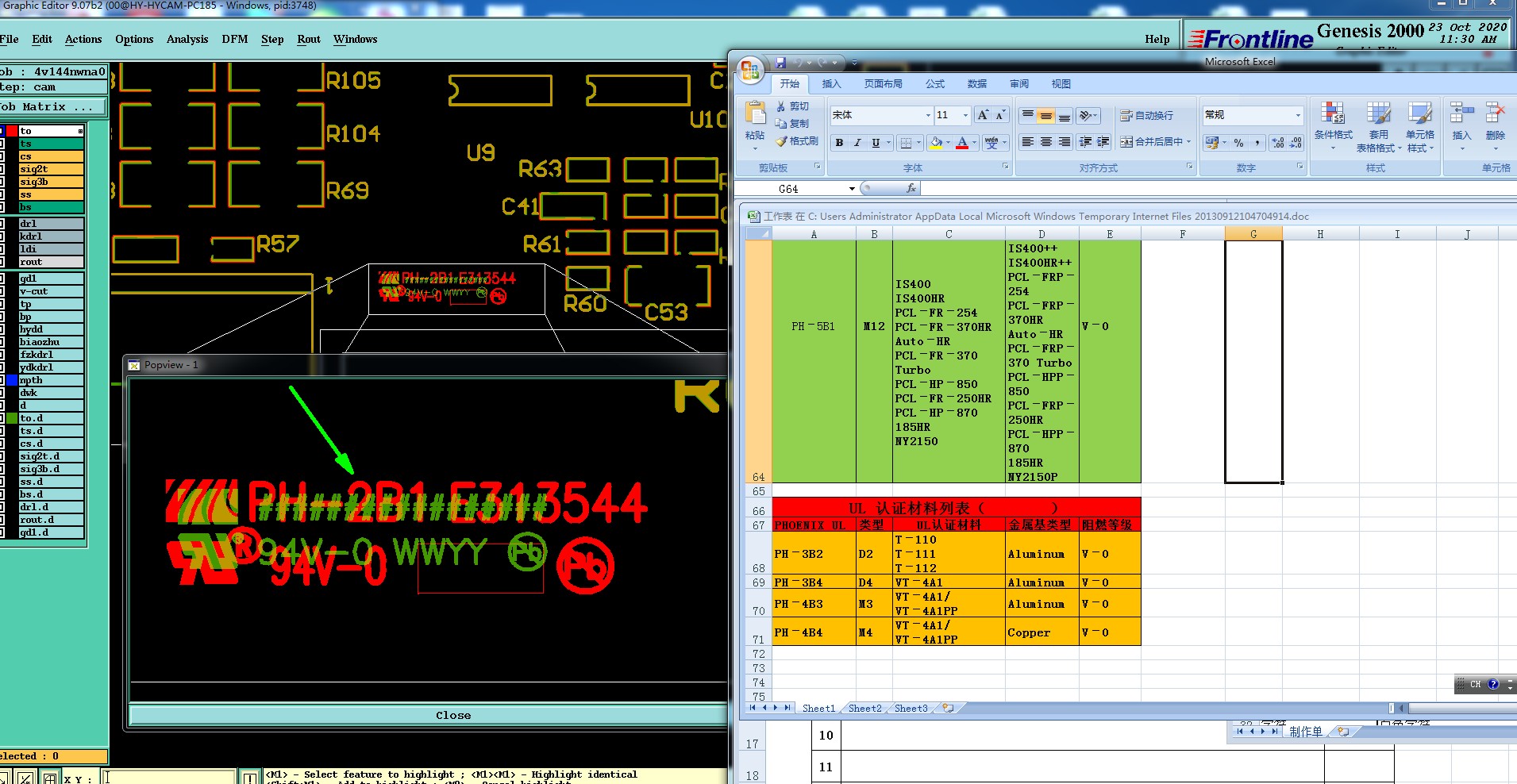
Task: Switch to the Sheet2 worksheet tab
Action: point(864,709)
